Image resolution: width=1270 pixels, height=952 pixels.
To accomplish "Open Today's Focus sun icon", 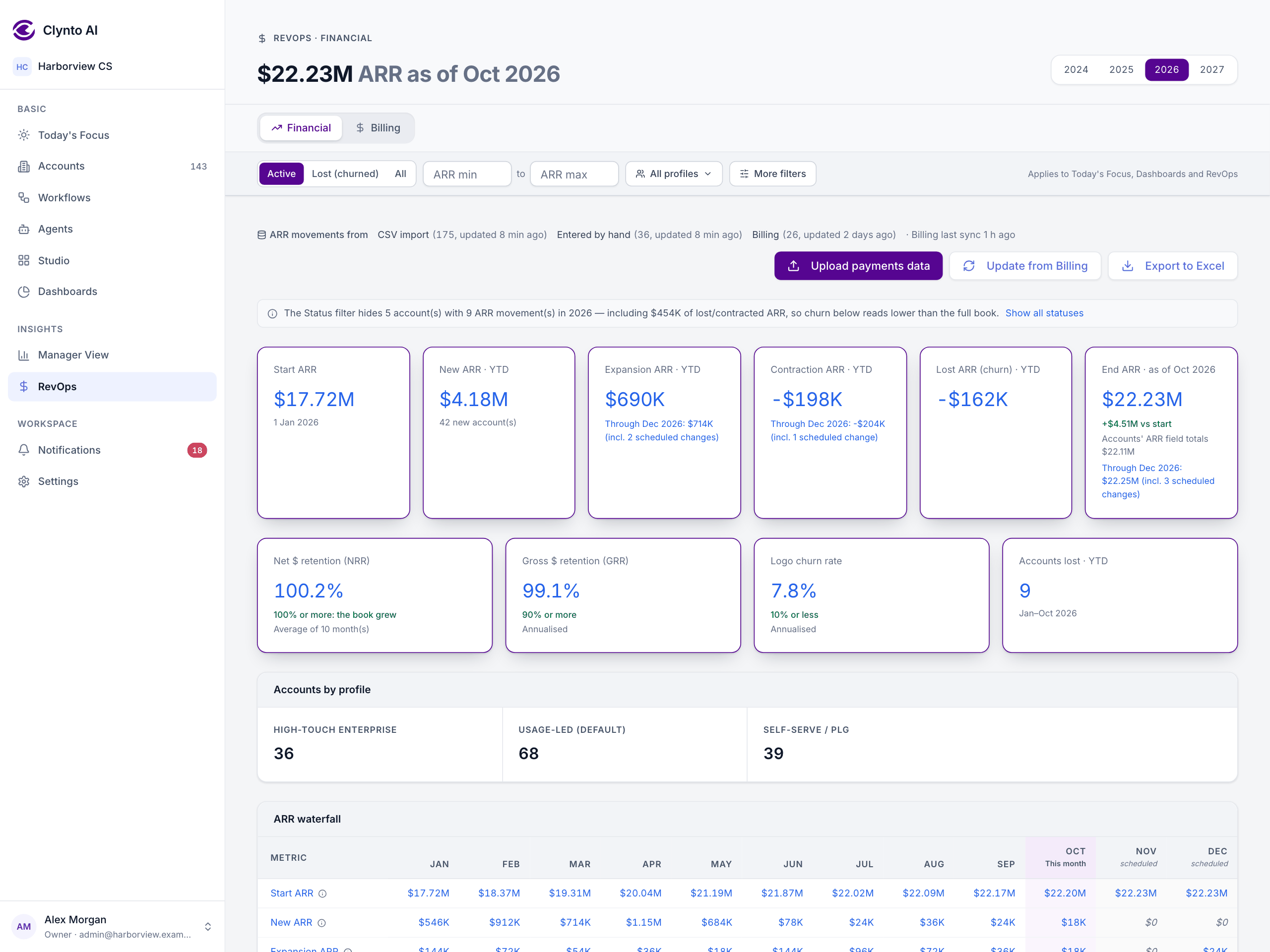I will click(23, 135).
